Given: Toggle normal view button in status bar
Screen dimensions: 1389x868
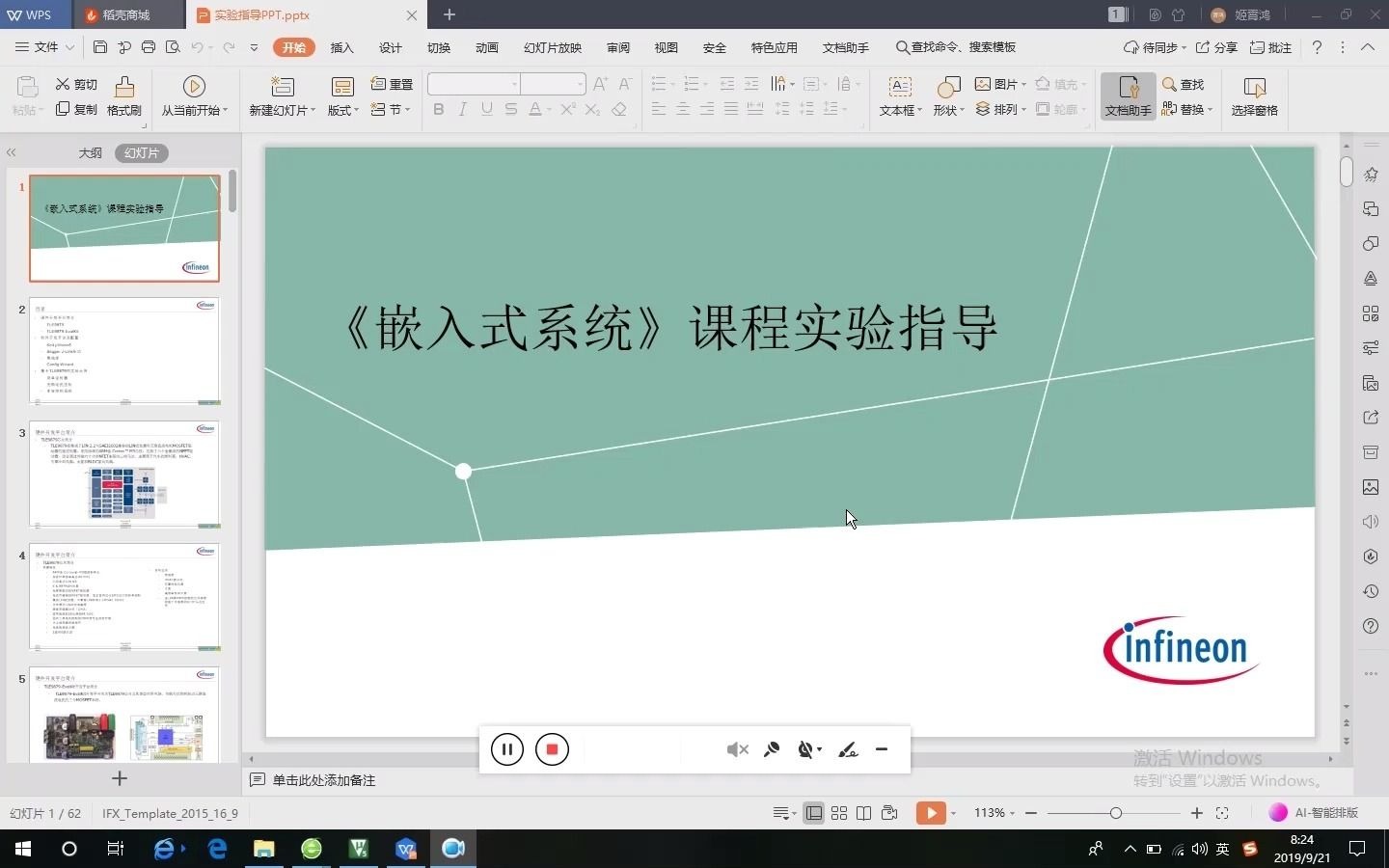Looking at the screenshot, I should [x=814, y=813].
